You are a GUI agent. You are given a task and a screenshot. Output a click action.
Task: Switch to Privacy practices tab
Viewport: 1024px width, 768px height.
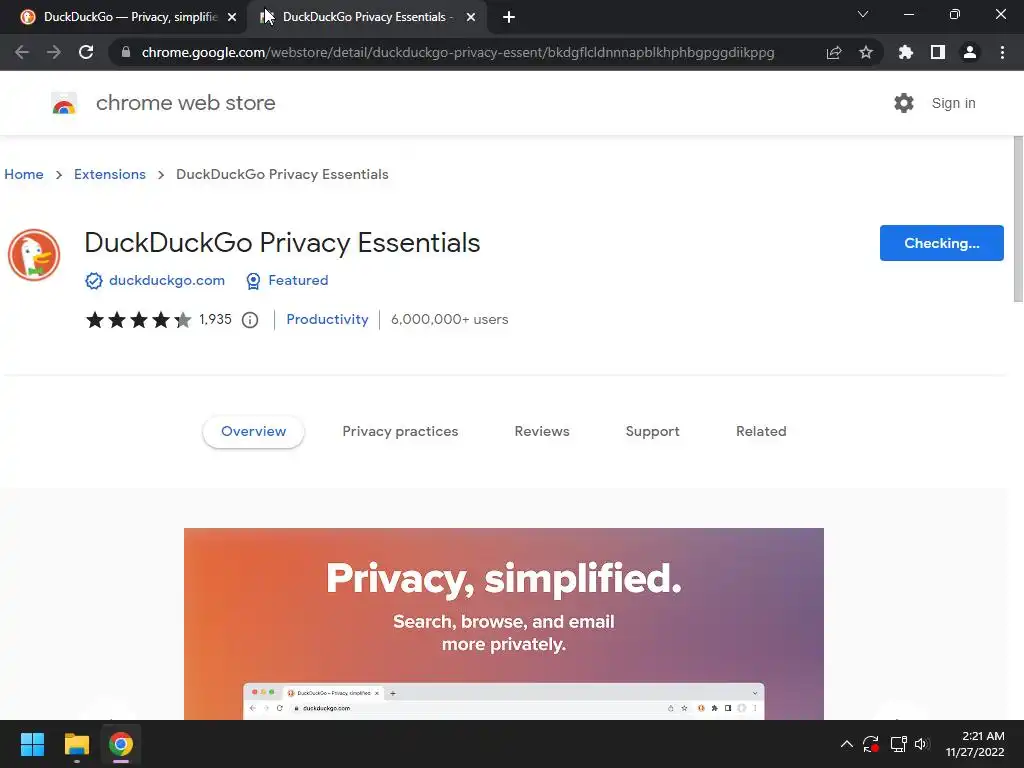pyautogui.click(x=400, y=431)
